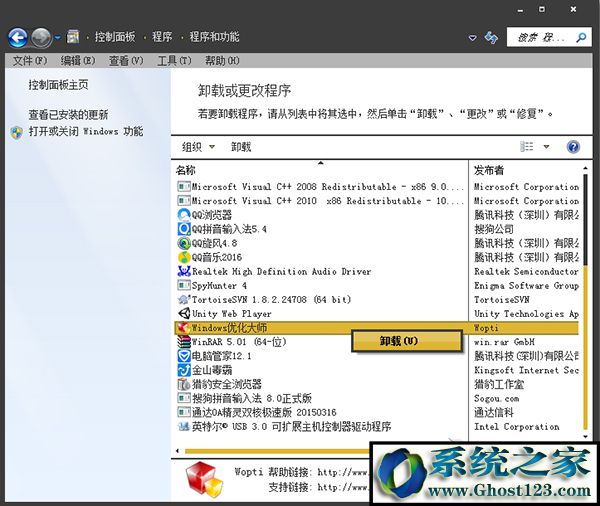Click the 通达OA精灵双核极速版 icon
600x506 pixels.
pyautogui.click(x=184, y=412)
